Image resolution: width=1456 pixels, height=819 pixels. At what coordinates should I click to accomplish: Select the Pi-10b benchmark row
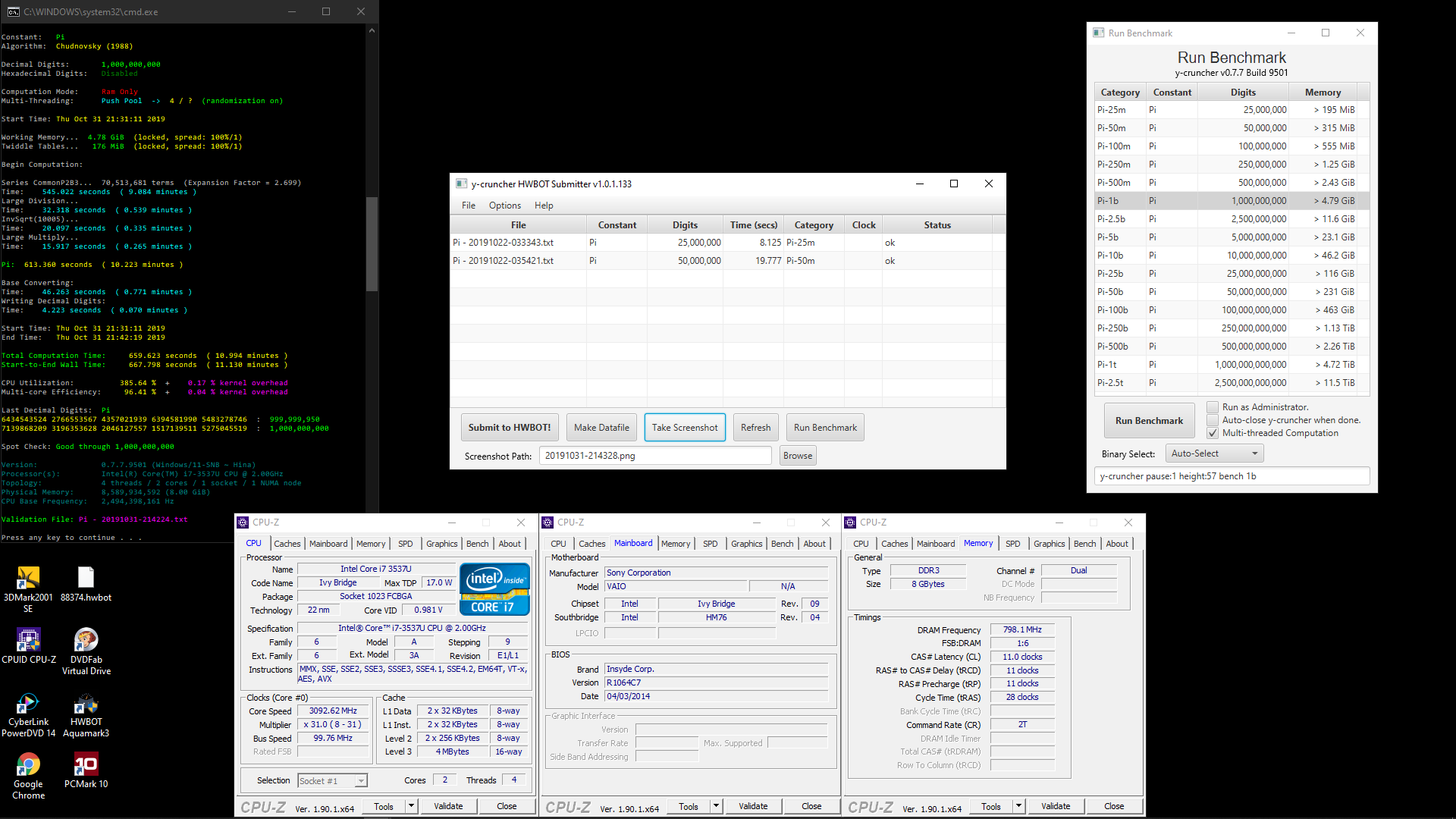coord(1232,256)
